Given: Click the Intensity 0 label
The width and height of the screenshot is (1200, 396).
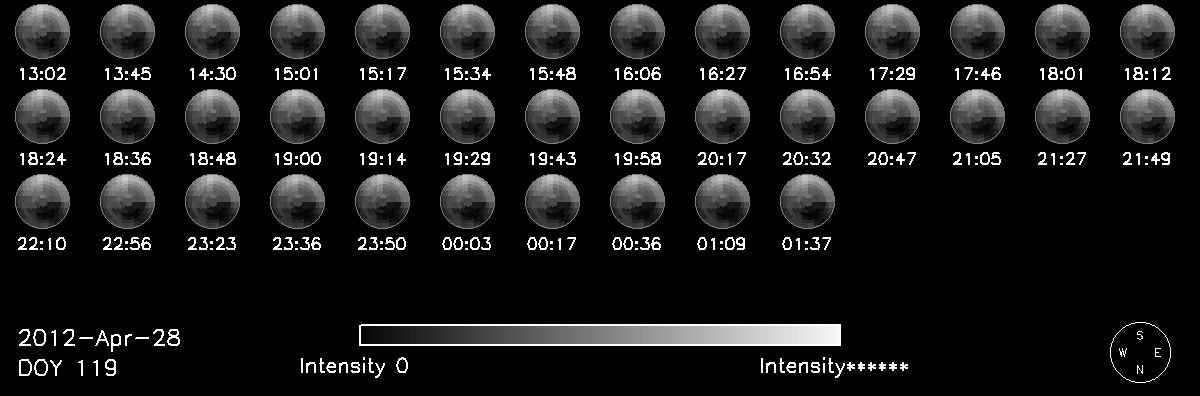Looking at the screenshot, I should coord(354,367).
